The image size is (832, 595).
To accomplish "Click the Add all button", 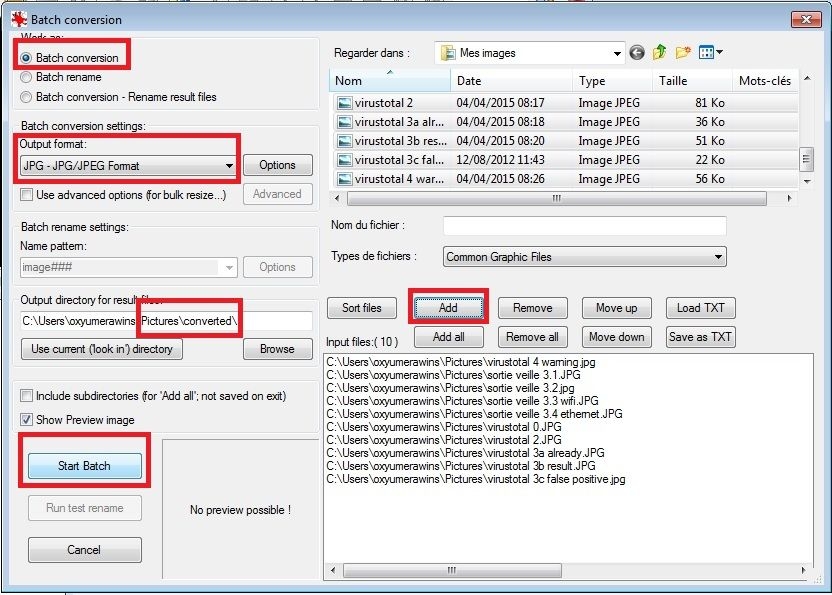I will point(448,337).
